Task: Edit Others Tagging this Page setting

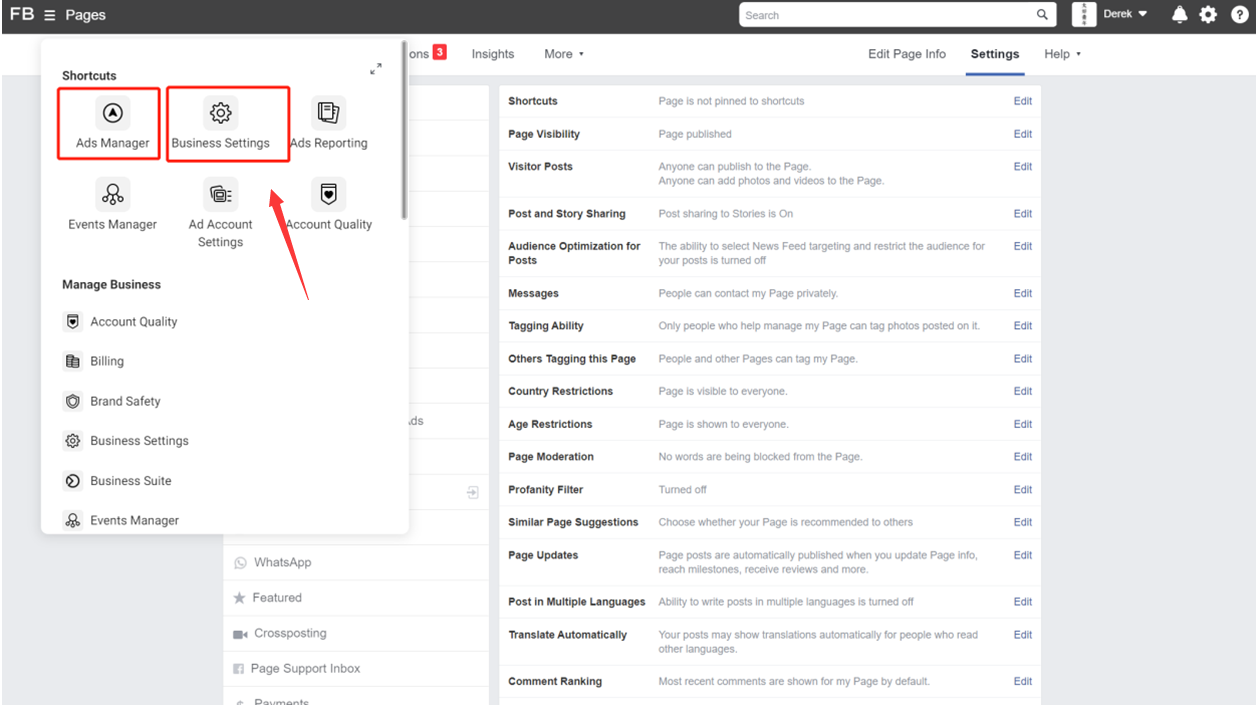Action: coord(1023,359)
